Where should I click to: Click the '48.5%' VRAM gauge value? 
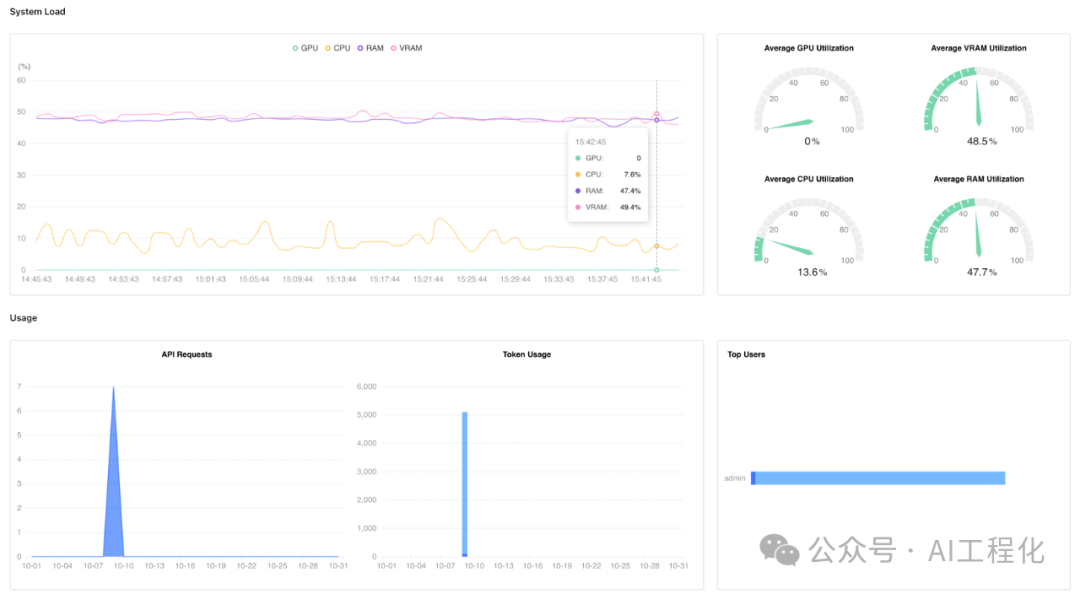982,141
